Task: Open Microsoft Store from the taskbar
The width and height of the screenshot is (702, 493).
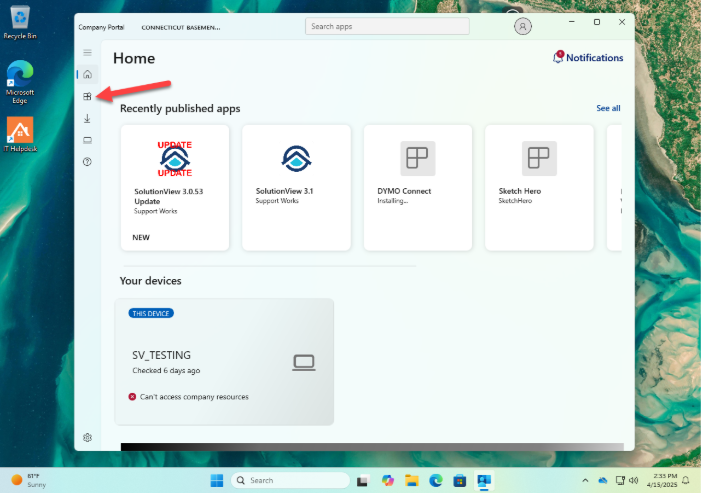Action: [x=459, y=480]
